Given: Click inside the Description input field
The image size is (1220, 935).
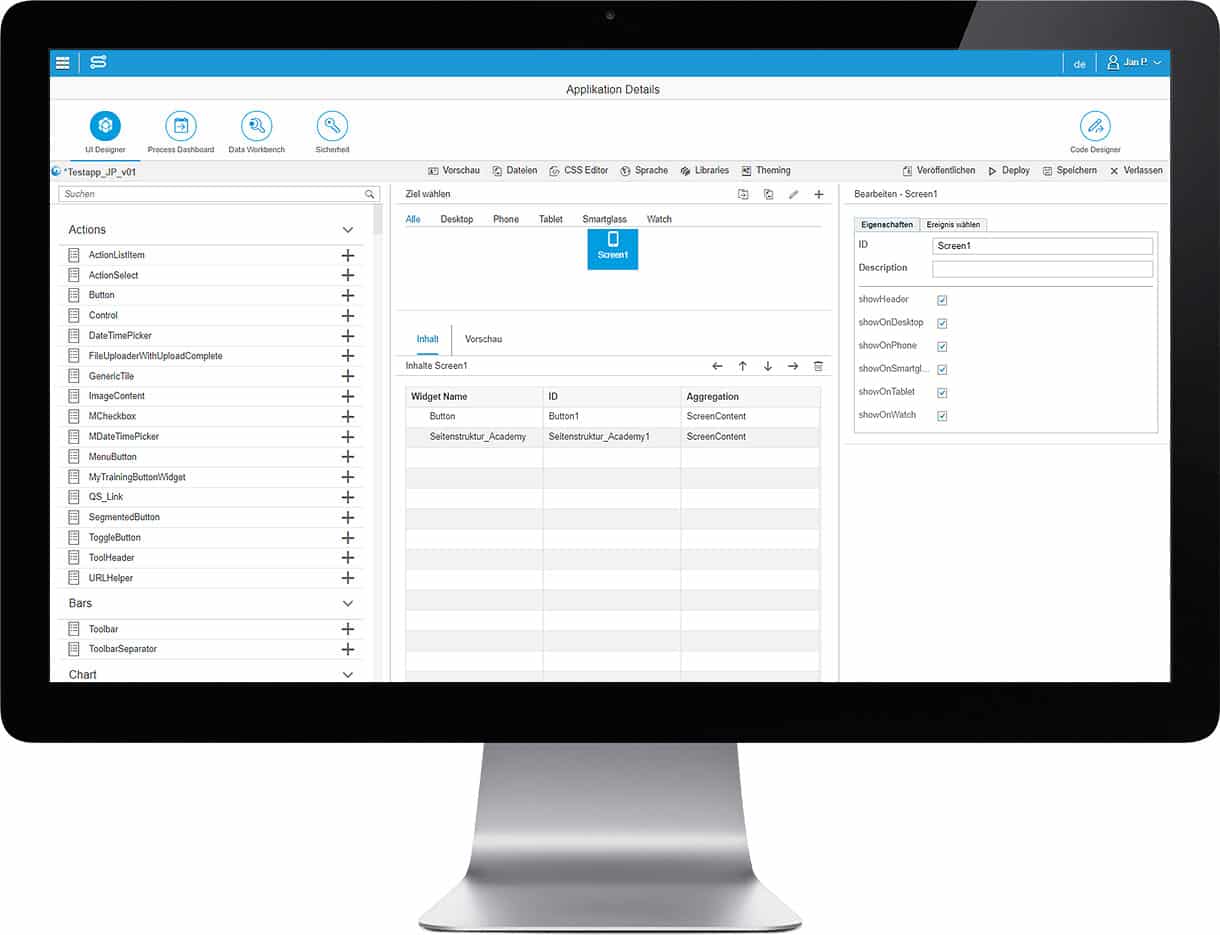Looking at the screenshot, I should tap(1042, 268).
